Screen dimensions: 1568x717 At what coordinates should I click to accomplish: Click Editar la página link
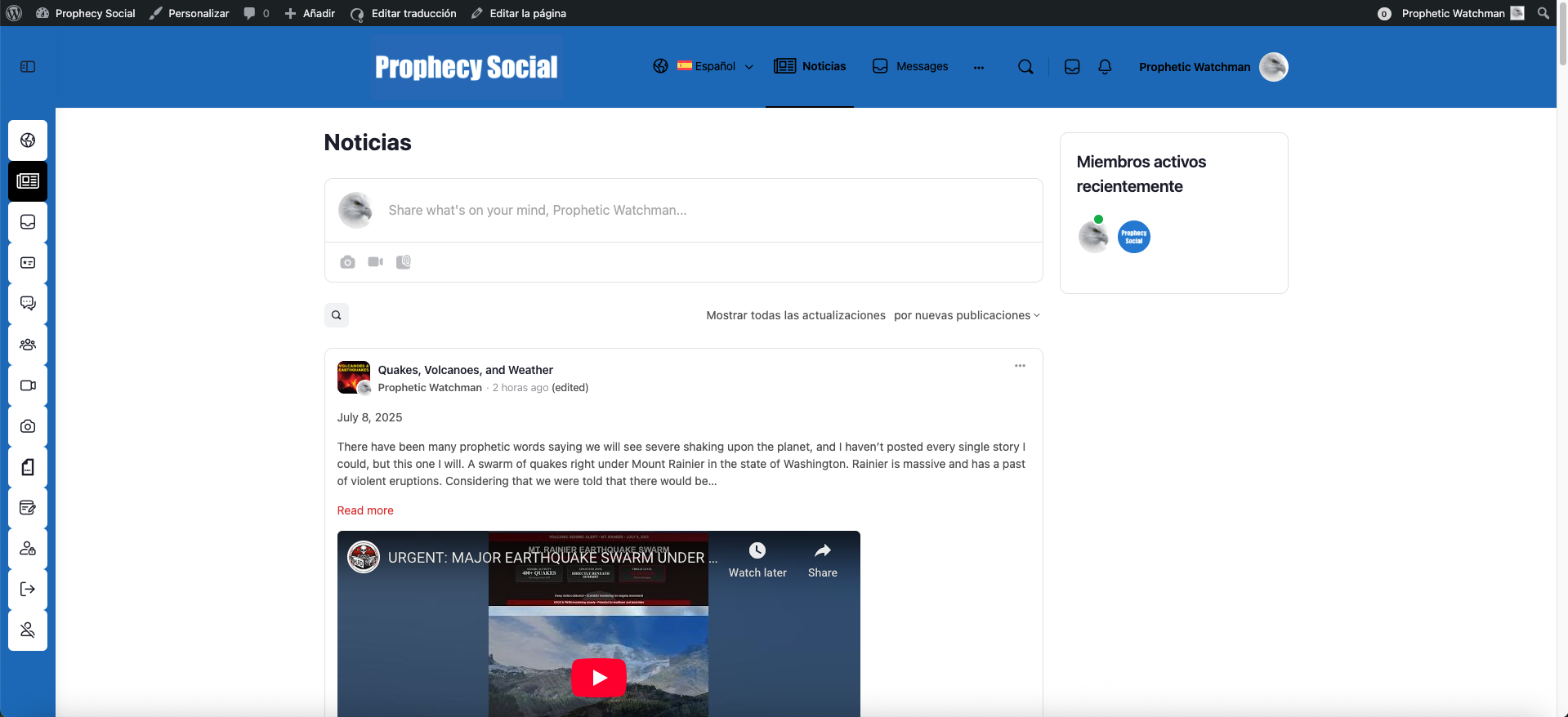(x=519, y=13)
